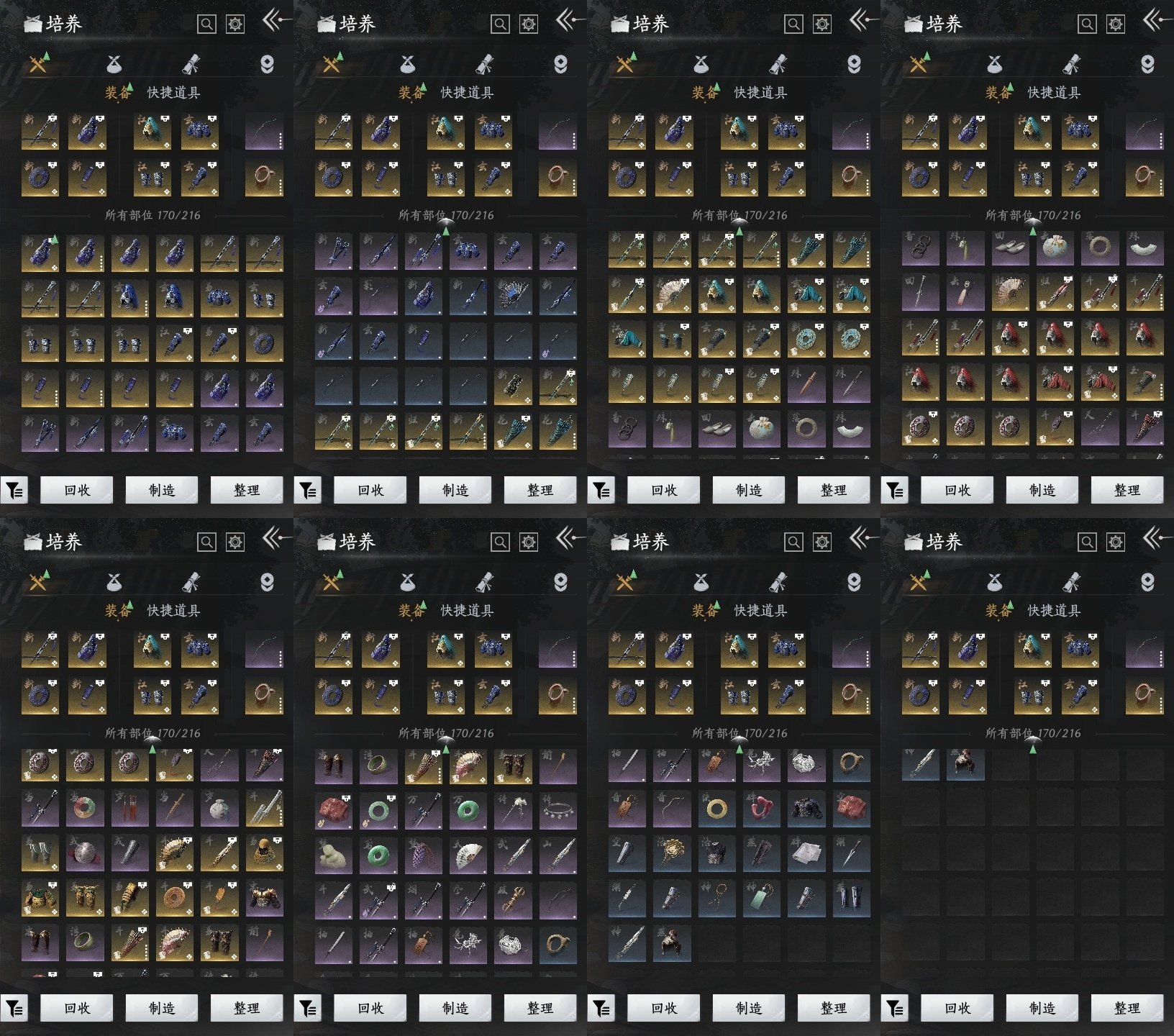
Task: Open filter funnel icon in bottom-right panel
Action: [895, 1008]
